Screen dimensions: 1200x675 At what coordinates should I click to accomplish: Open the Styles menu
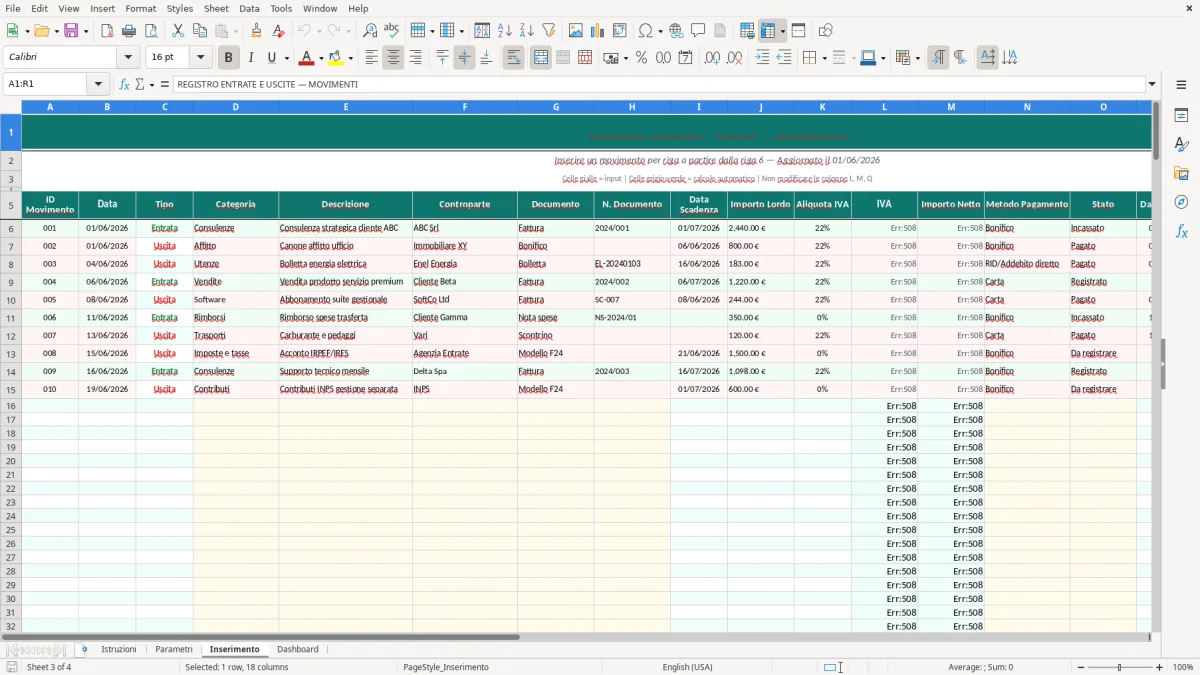coord(180,8)
